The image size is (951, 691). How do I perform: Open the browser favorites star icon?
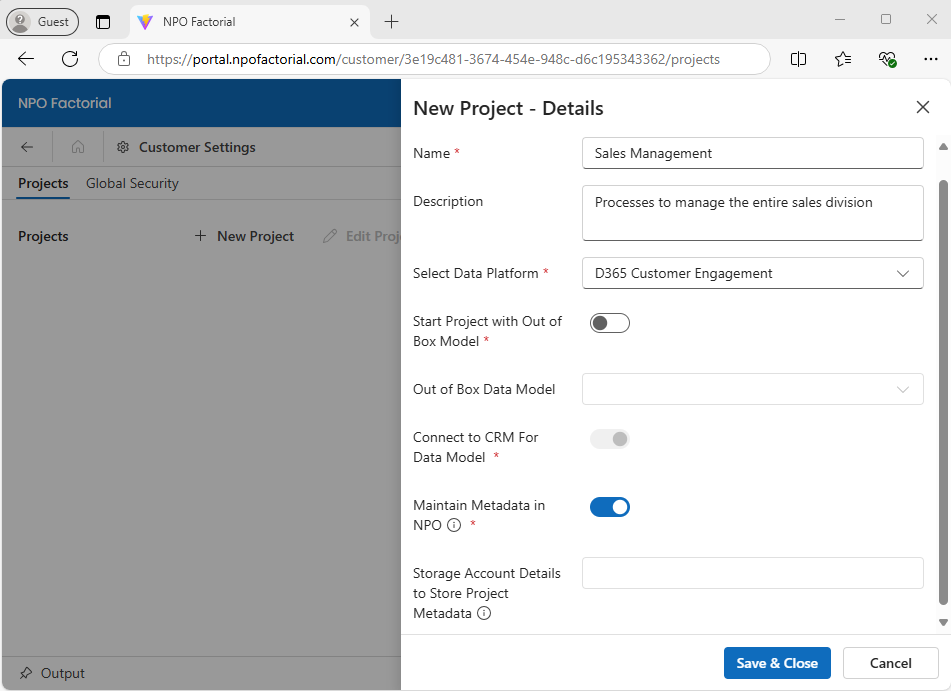click(843, 59)
